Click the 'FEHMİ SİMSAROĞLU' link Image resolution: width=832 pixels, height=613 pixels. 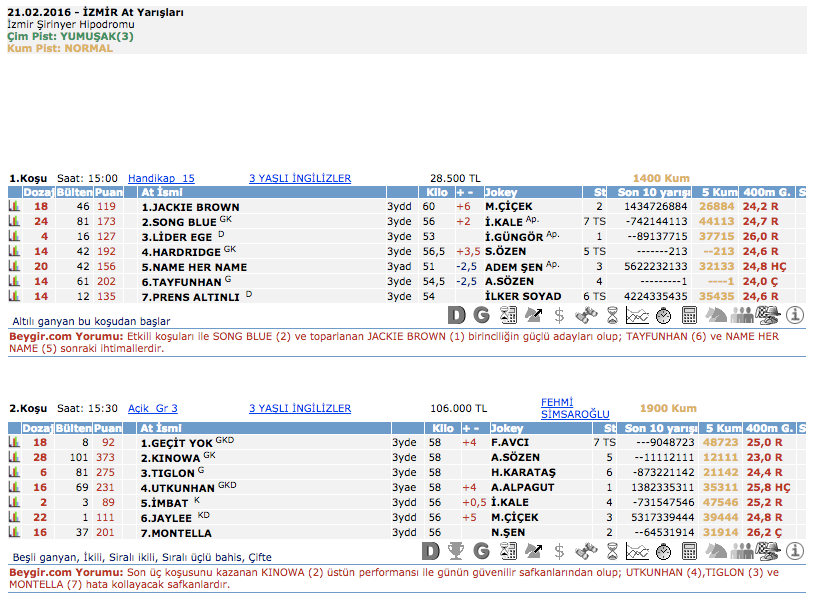tap(574, 408)
